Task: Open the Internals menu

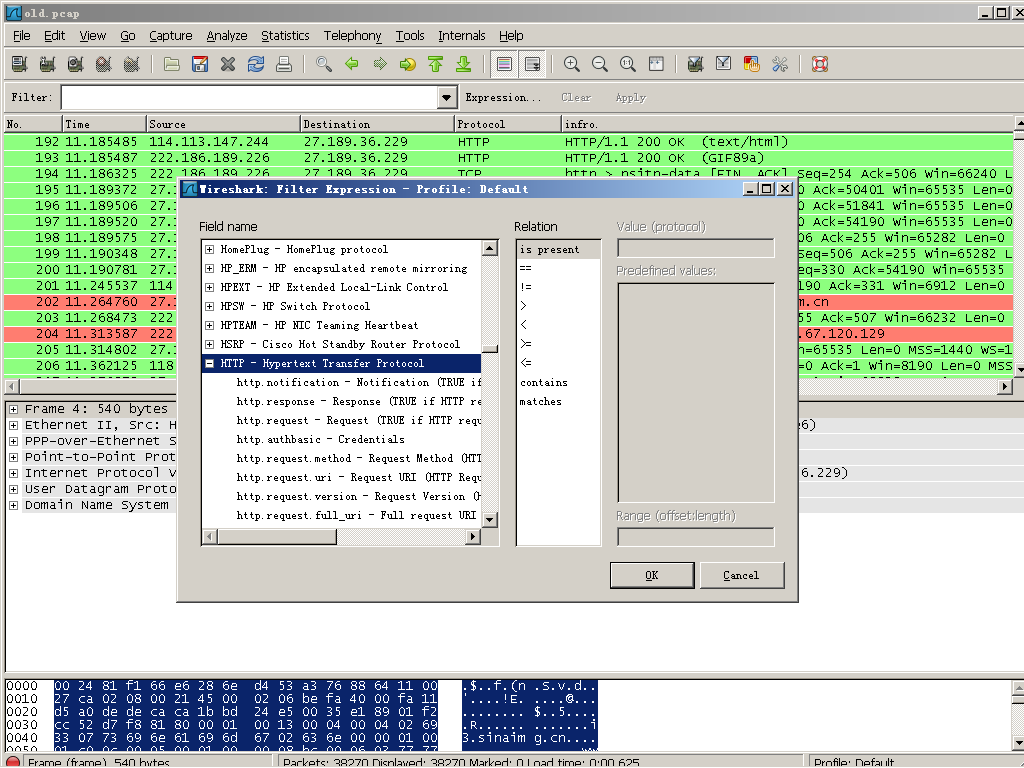Action: click(x=462, y=35)
